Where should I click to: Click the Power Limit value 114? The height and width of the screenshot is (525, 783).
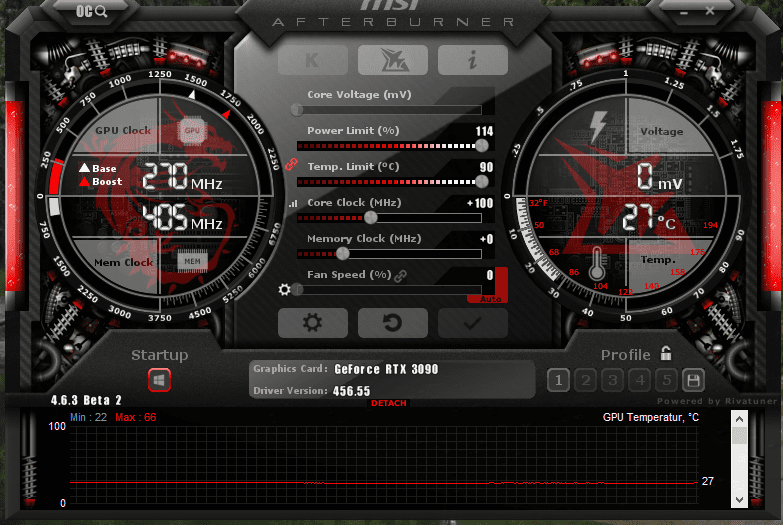pyautogui.click(x=484, y=131)
